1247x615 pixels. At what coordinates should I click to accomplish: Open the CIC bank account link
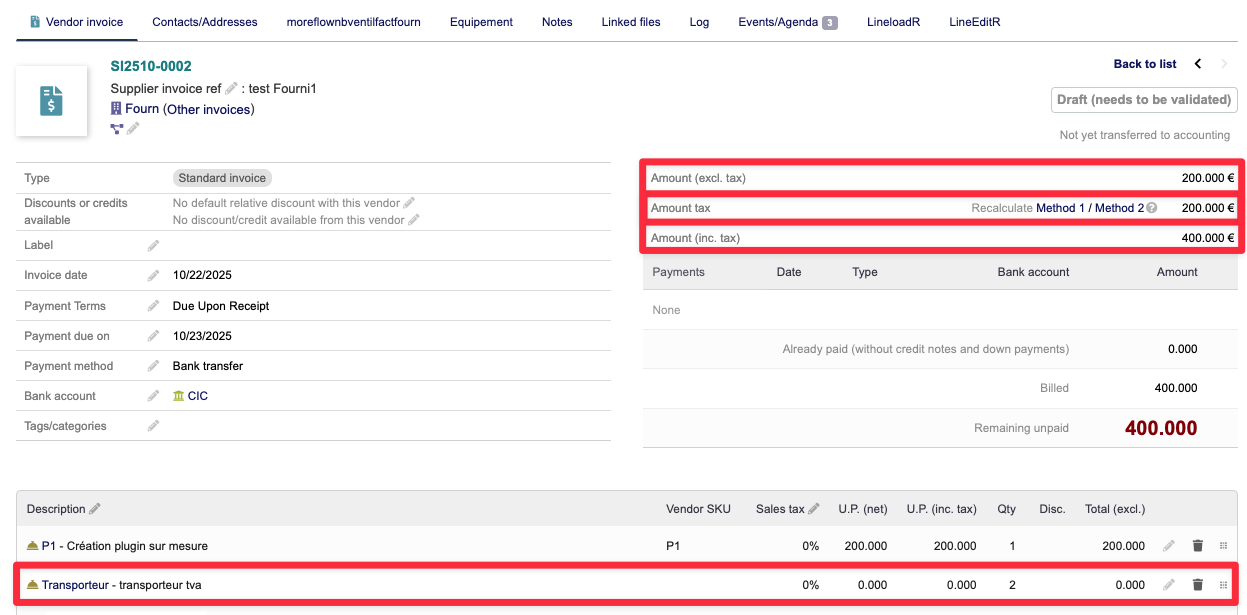(x=197, y=396)
